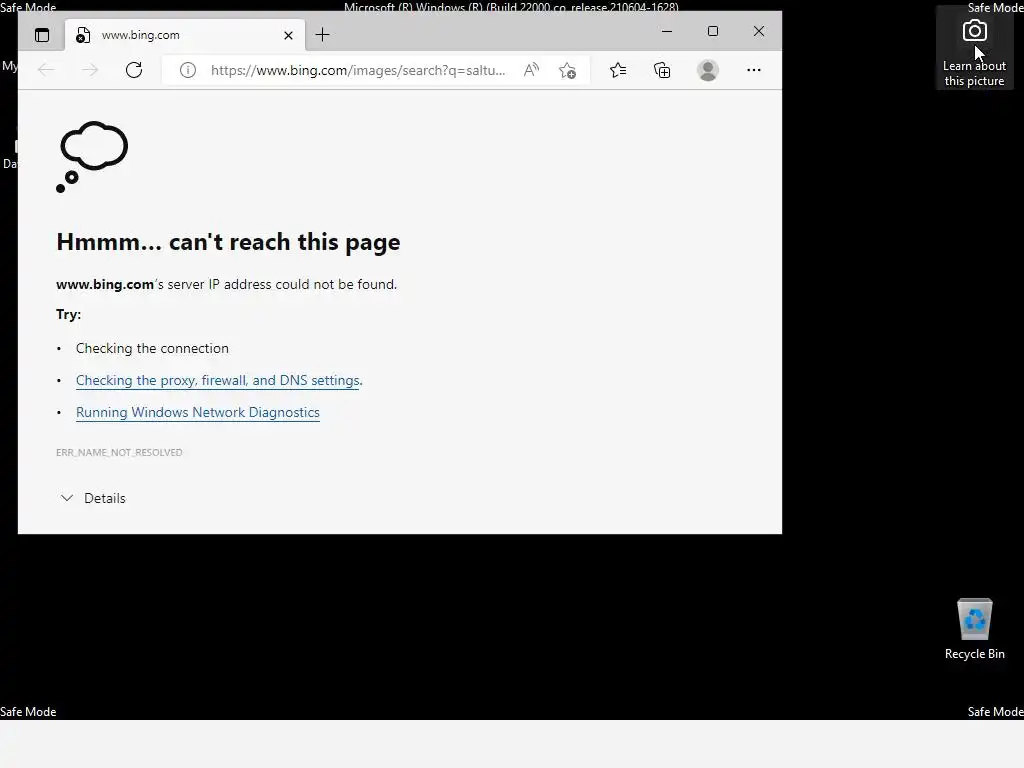Image resolution: width=1024 pixels, height=768 pixels.
Task: Open a new tab with plus button
Action: pos(323,35)
